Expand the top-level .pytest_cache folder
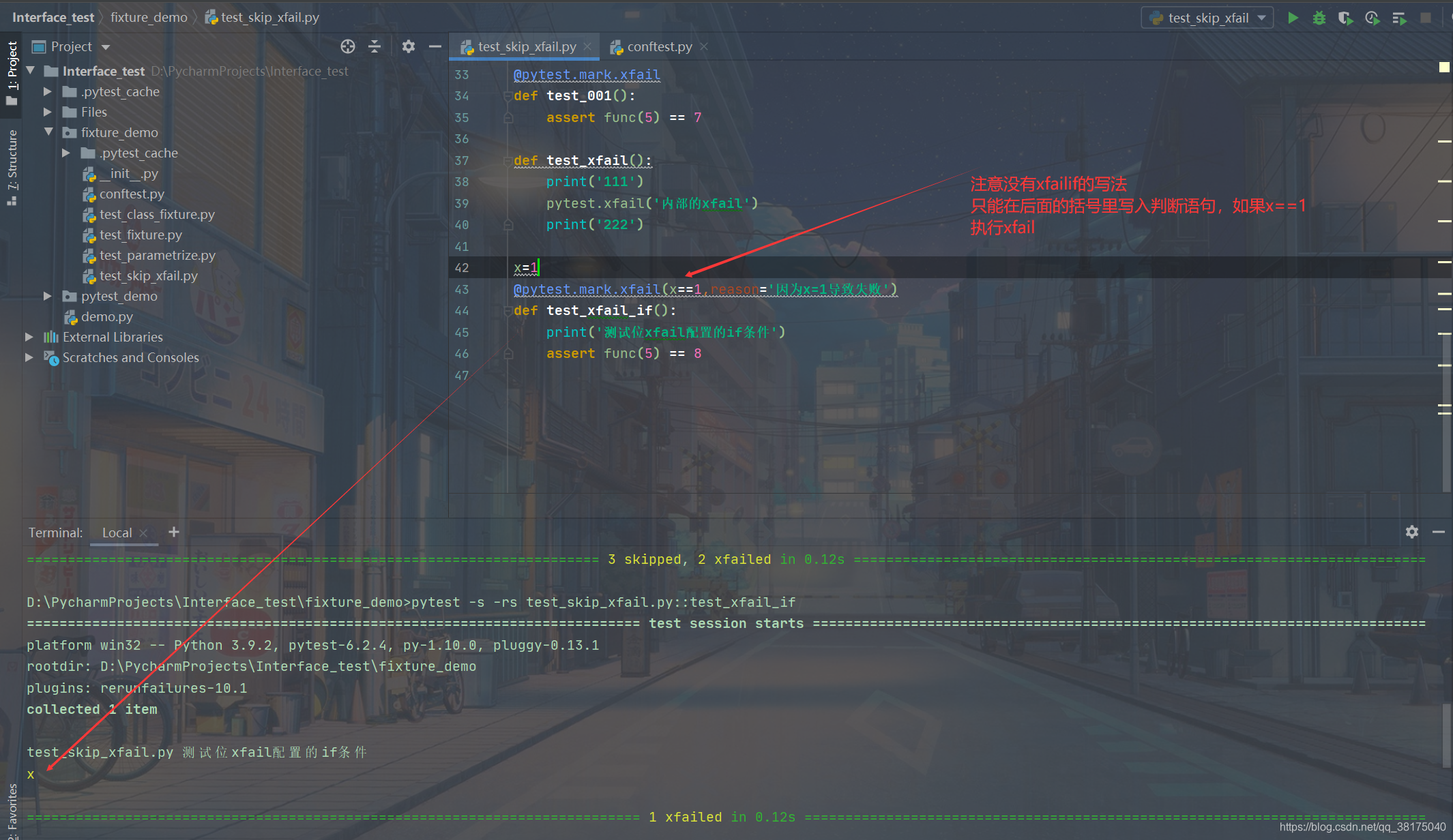Image resolution: width=1453 pixels, height=840 pixels. pos(48,91)
